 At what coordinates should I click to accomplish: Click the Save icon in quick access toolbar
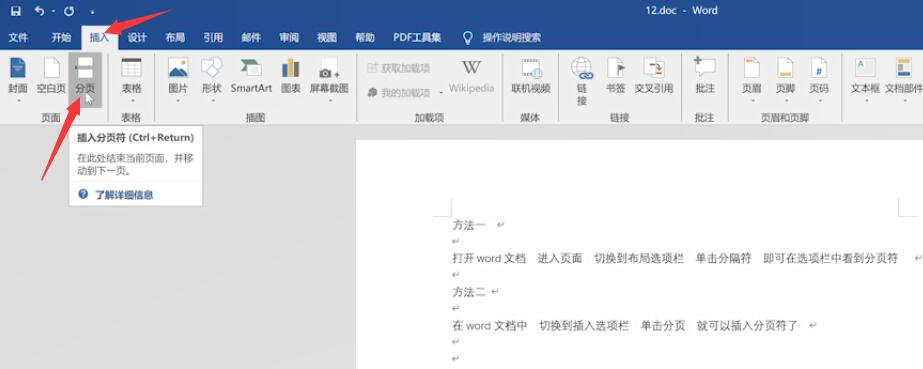16,11
